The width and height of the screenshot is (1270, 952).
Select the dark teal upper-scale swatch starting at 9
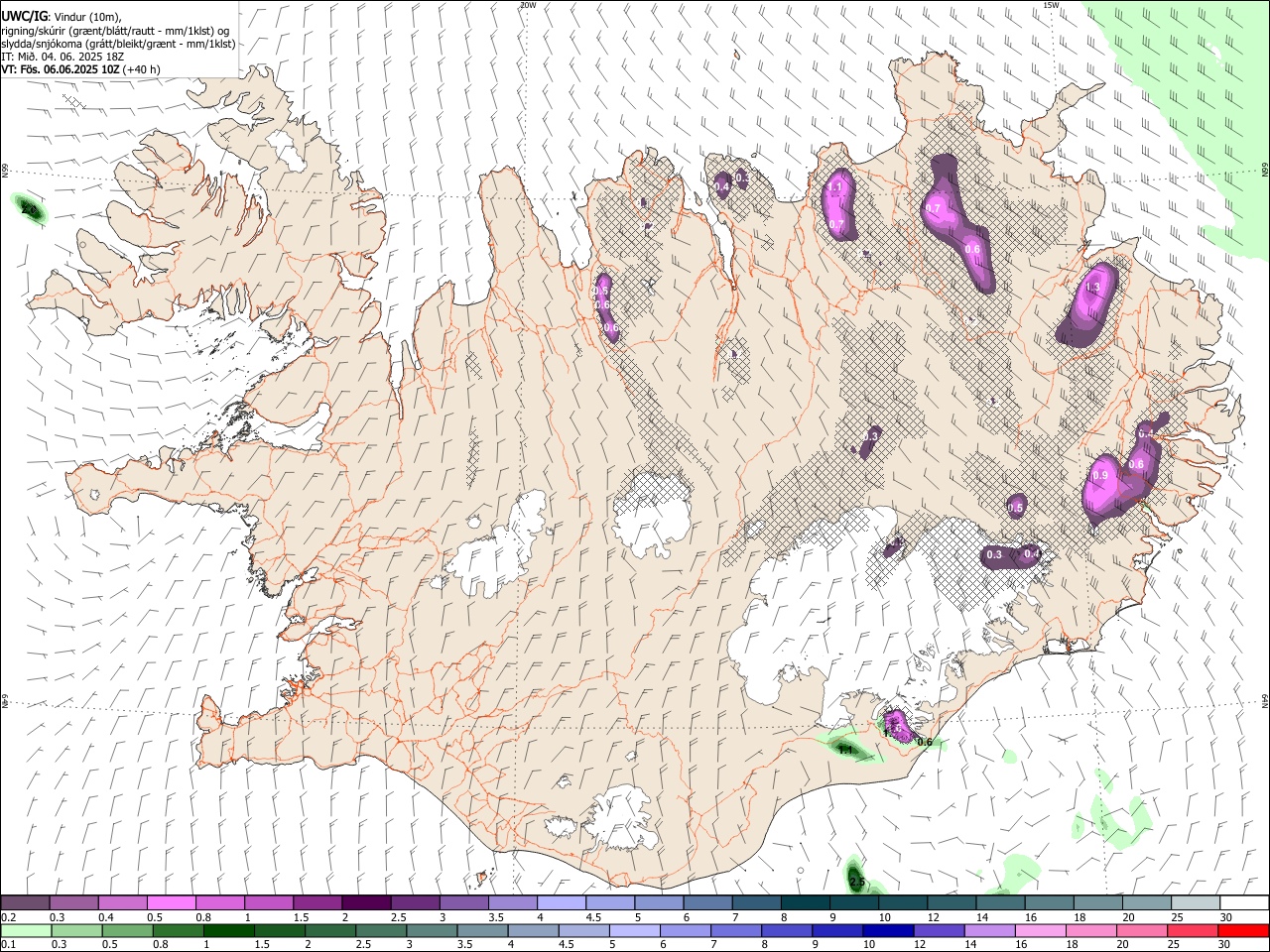click(x=854, y=902)
